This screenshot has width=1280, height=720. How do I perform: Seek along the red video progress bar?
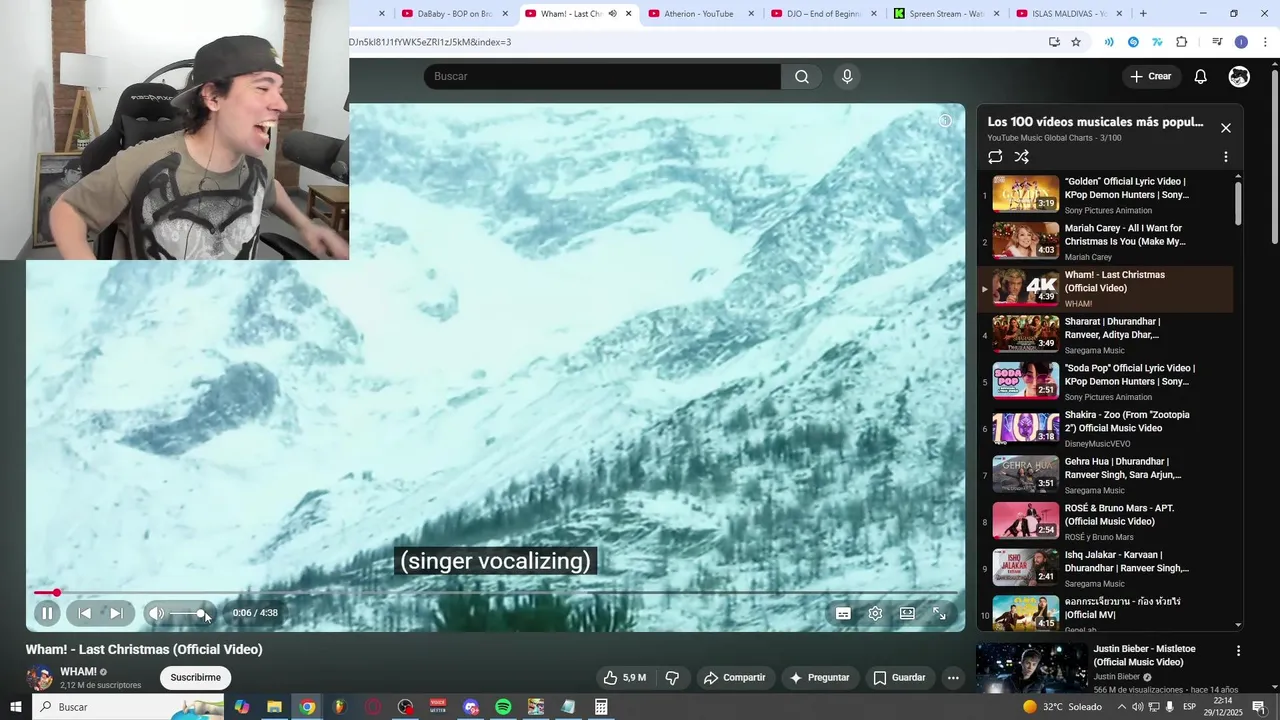[x=495, y=593]
